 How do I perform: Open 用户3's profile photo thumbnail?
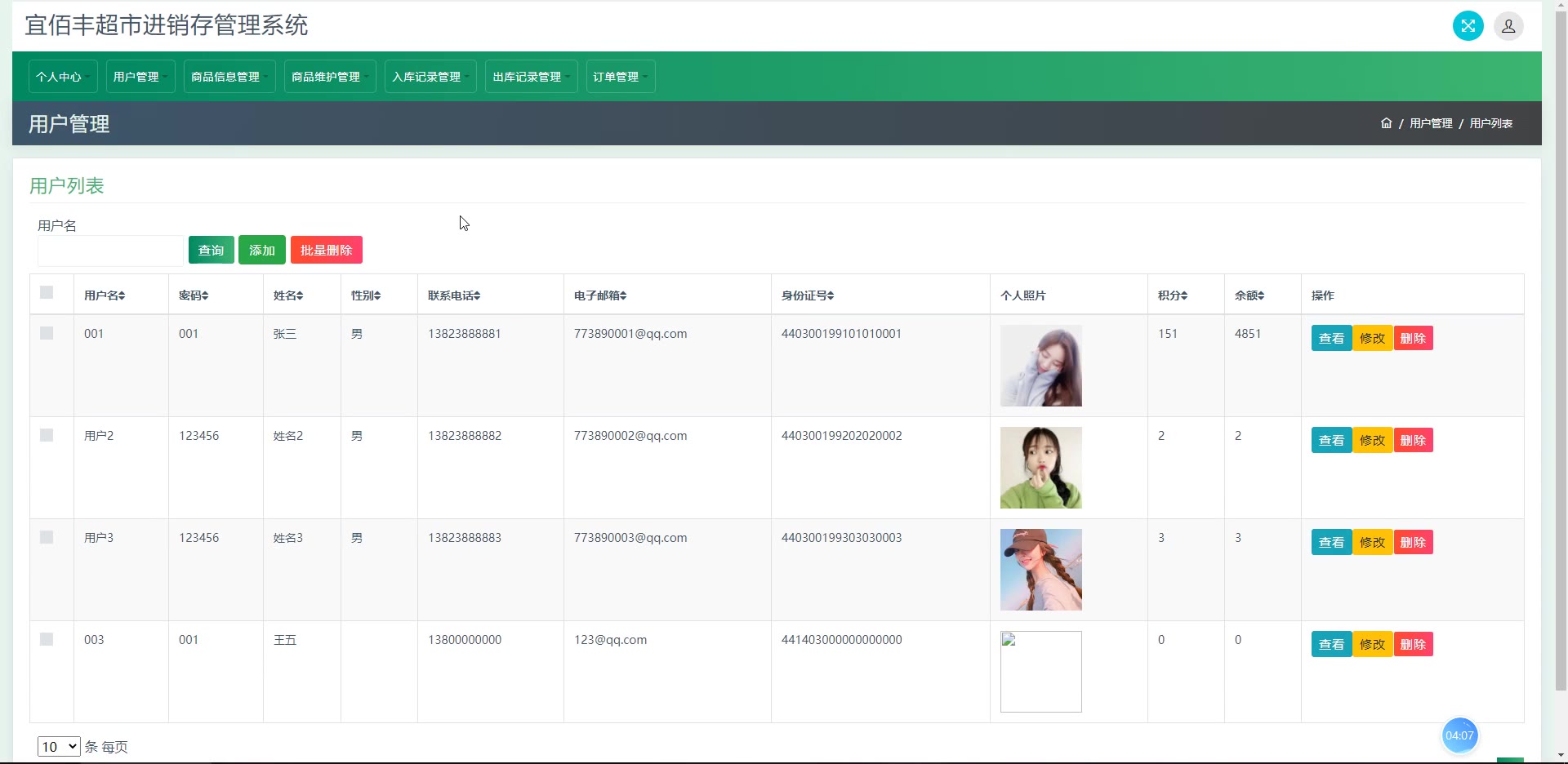1041,570
